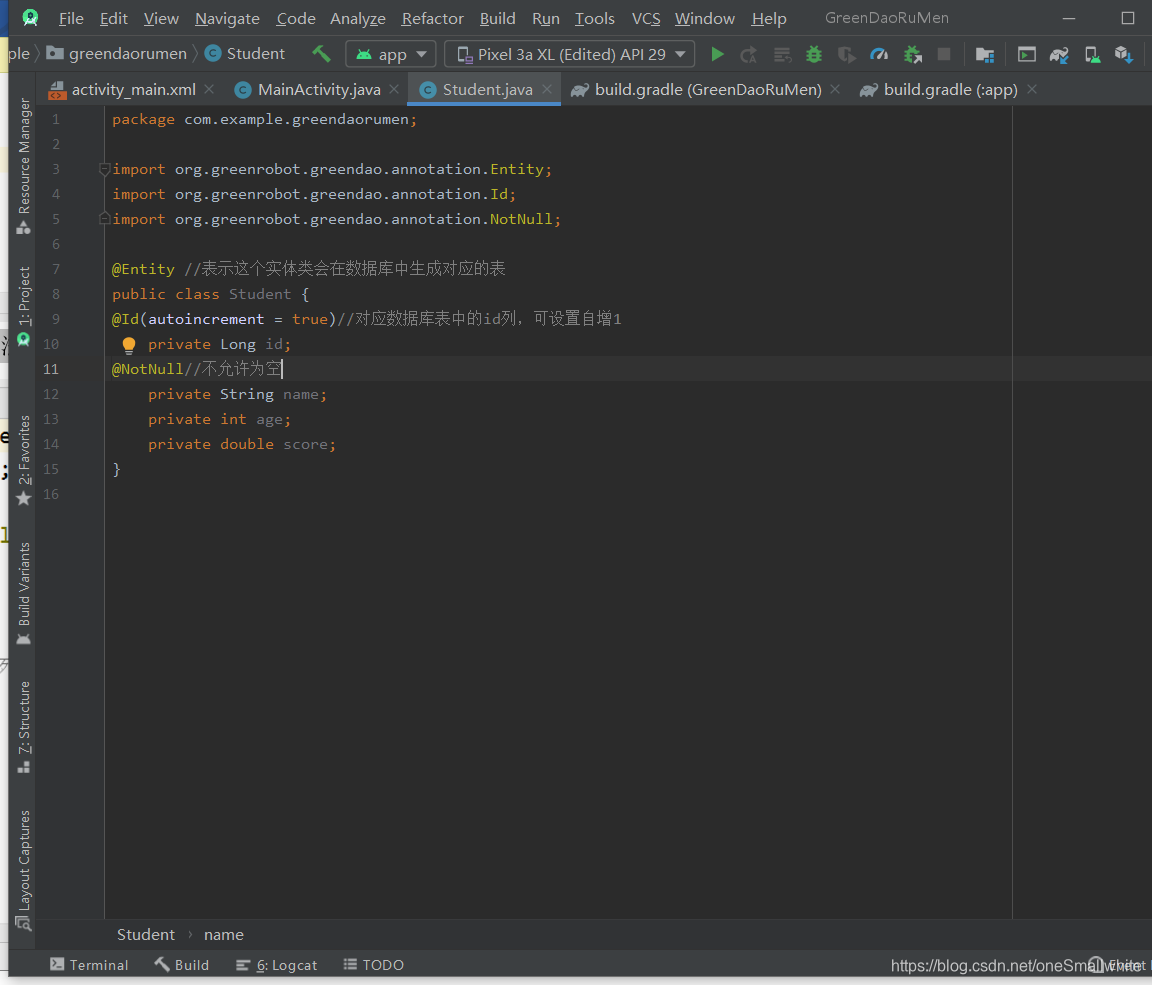
Task: Open the Profiler gauge icon
Action: coord(879,54)
